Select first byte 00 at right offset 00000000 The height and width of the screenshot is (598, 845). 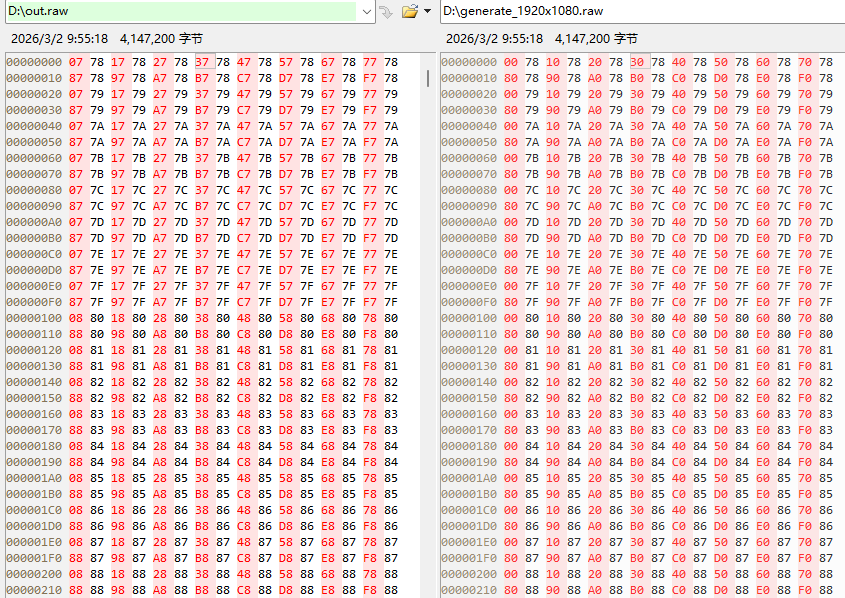511,62
